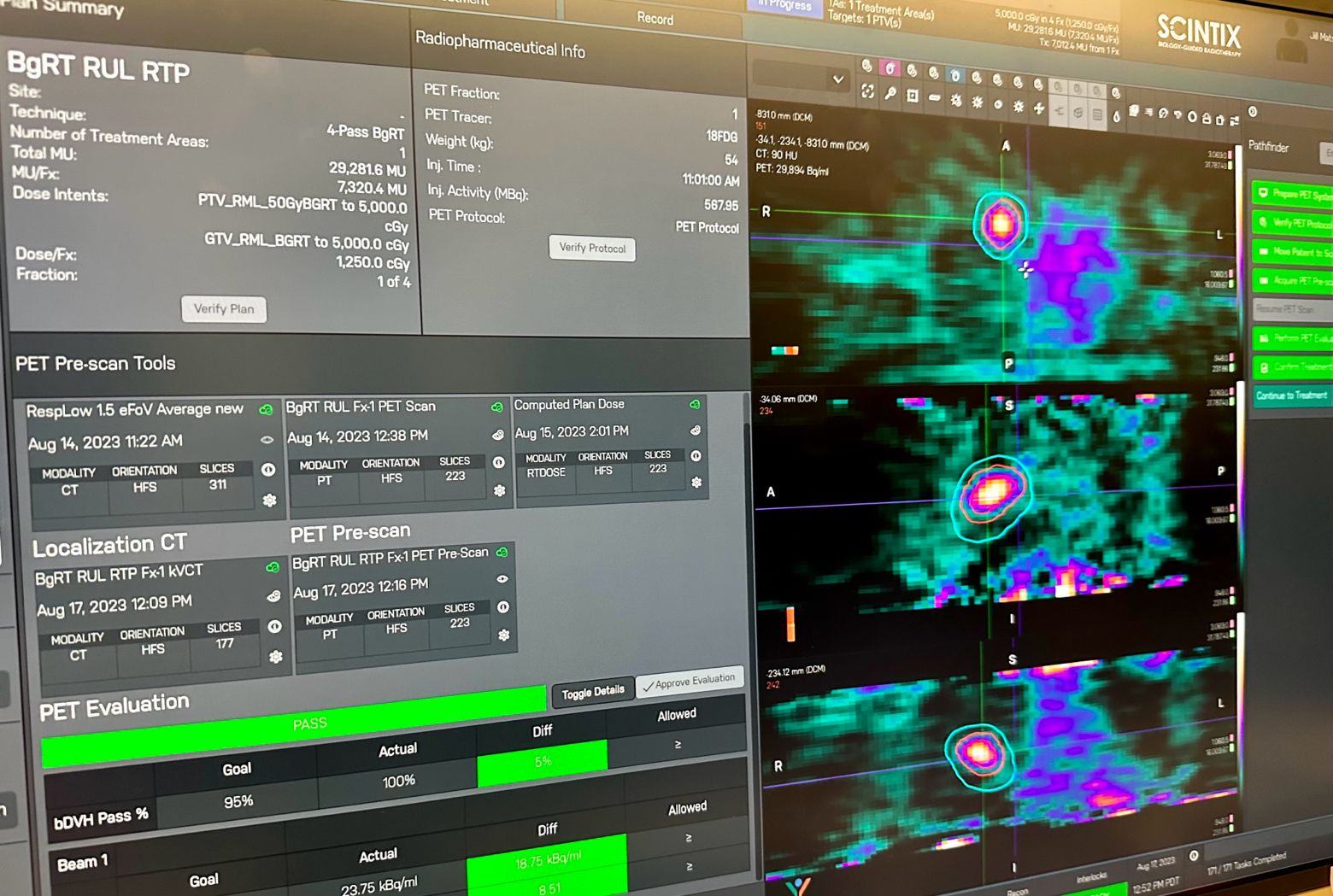Click the pink highlighted overlay icon

(x=890, y=68)
